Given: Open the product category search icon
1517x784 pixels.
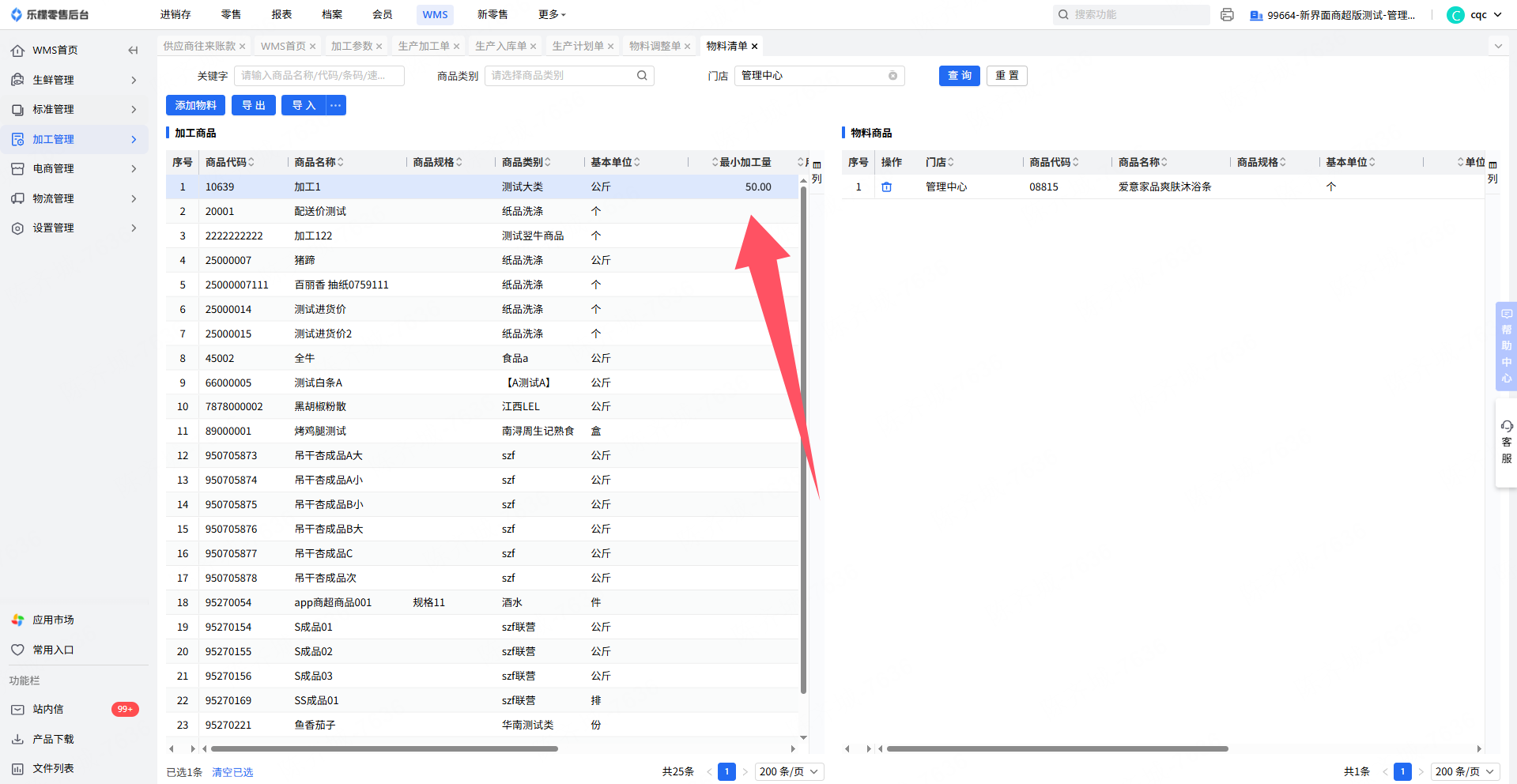Looking at the screenshot, I should click(642, 76).
